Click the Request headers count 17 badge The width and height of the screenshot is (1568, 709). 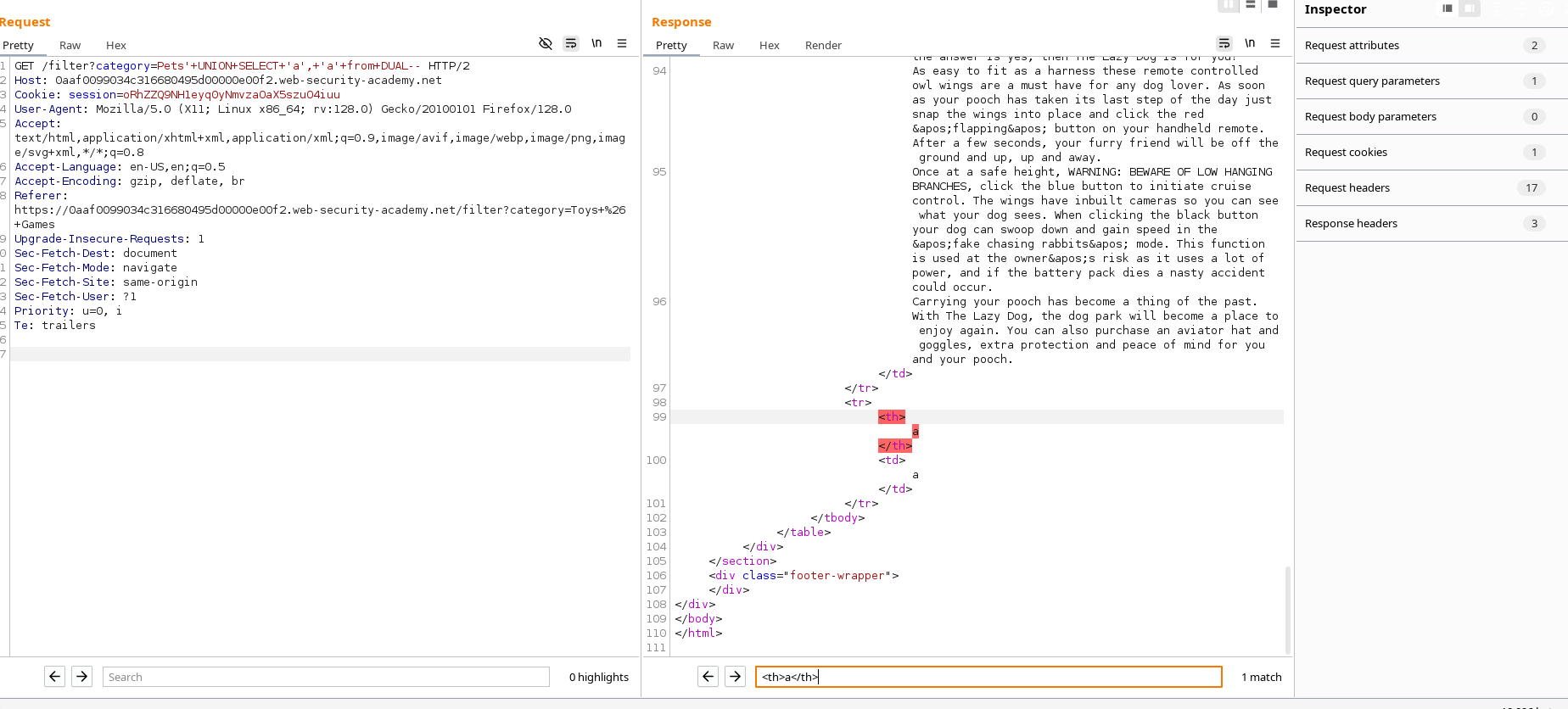[1531, 188]
